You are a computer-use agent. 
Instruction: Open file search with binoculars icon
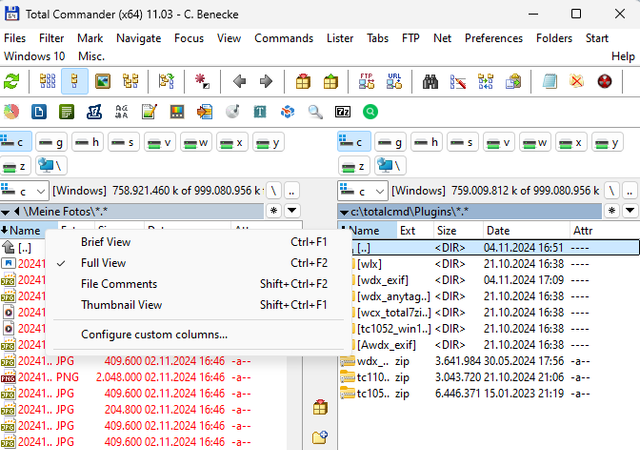click(x=430, y=81)
